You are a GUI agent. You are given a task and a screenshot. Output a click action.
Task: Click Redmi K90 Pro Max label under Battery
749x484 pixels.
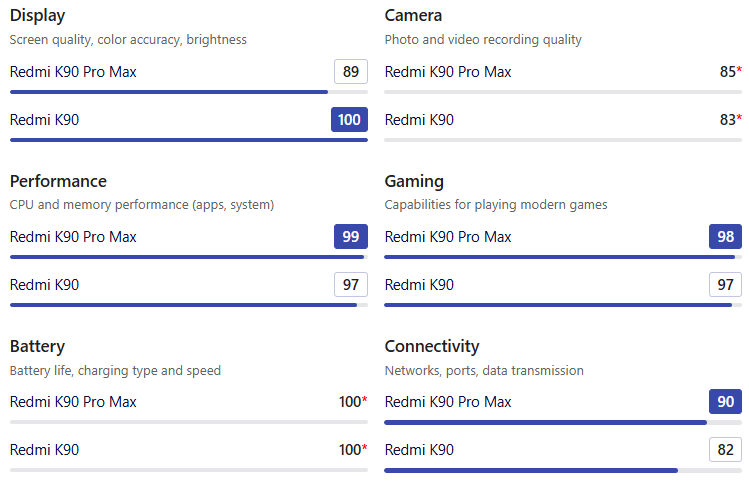(73, 402)
